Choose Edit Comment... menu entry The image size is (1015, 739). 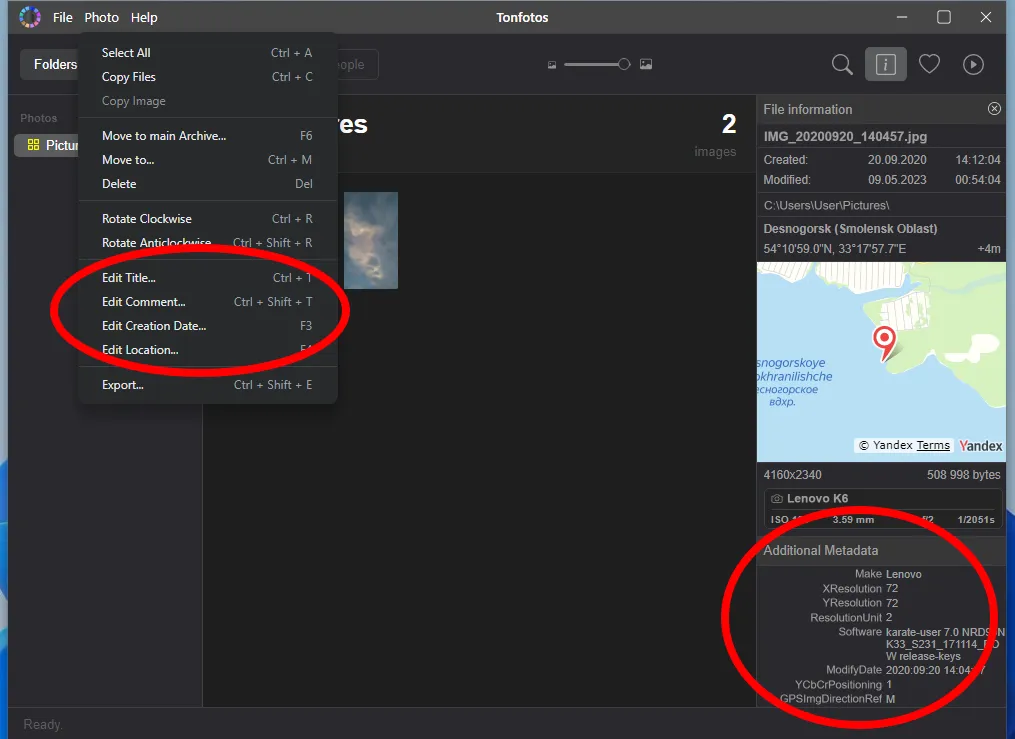coord(207,302)
